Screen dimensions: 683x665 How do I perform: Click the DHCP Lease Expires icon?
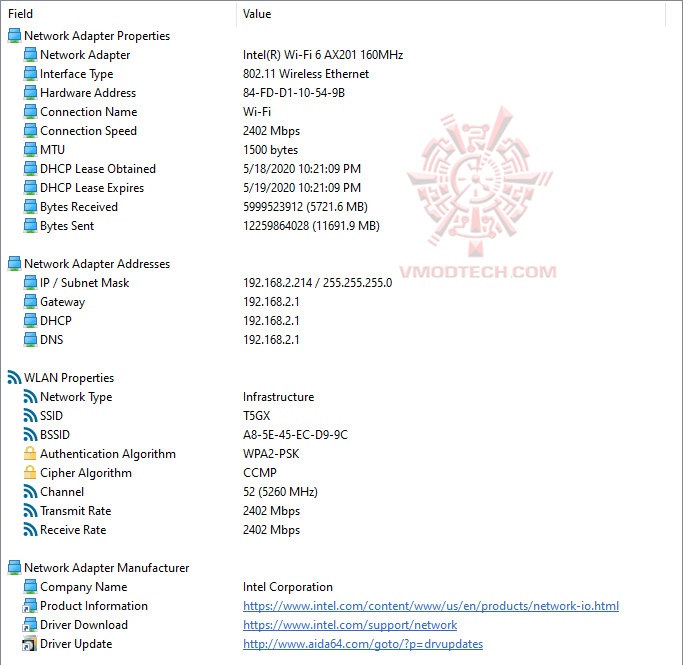click(x=30, y=188)
